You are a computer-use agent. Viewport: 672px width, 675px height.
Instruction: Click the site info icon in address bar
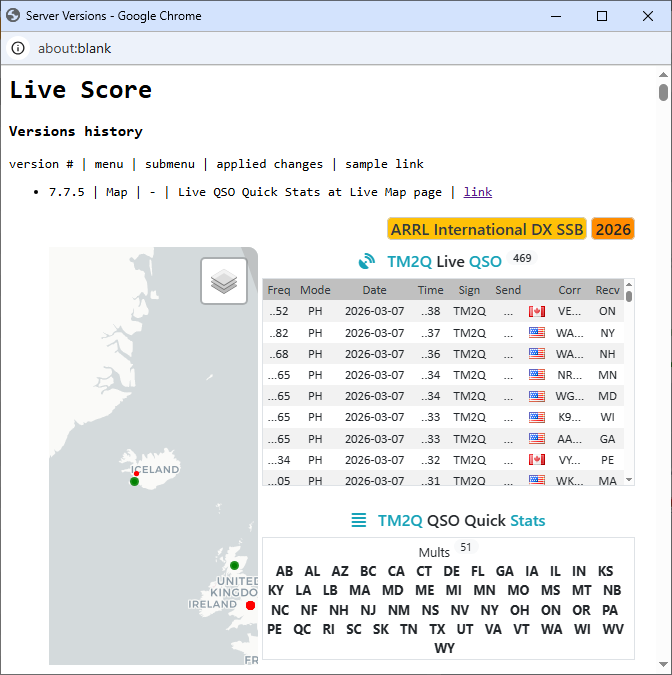(x=18, y=48)
